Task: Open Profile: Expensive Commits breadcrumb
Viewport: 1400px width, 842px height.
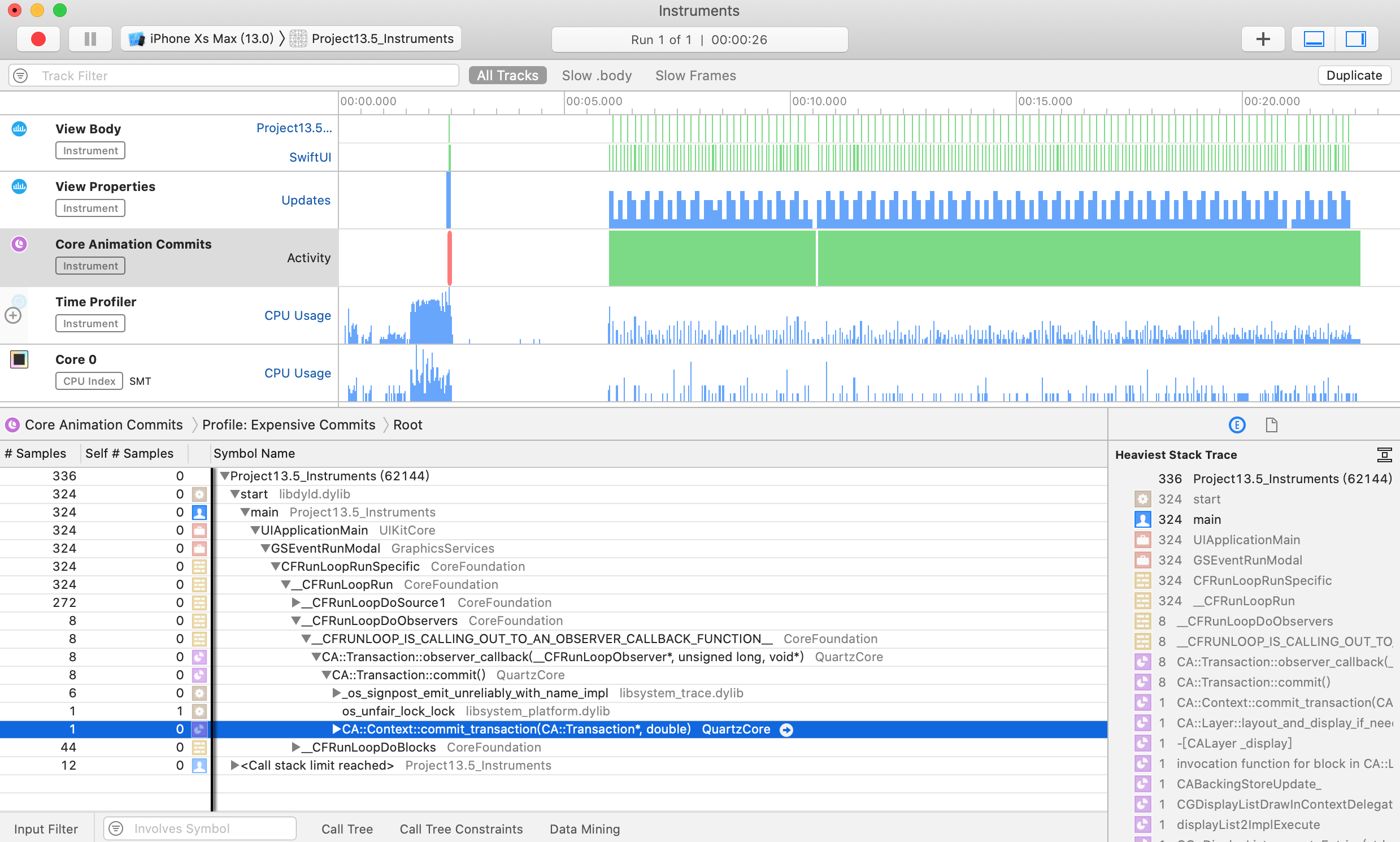Action: click(289, 425)
